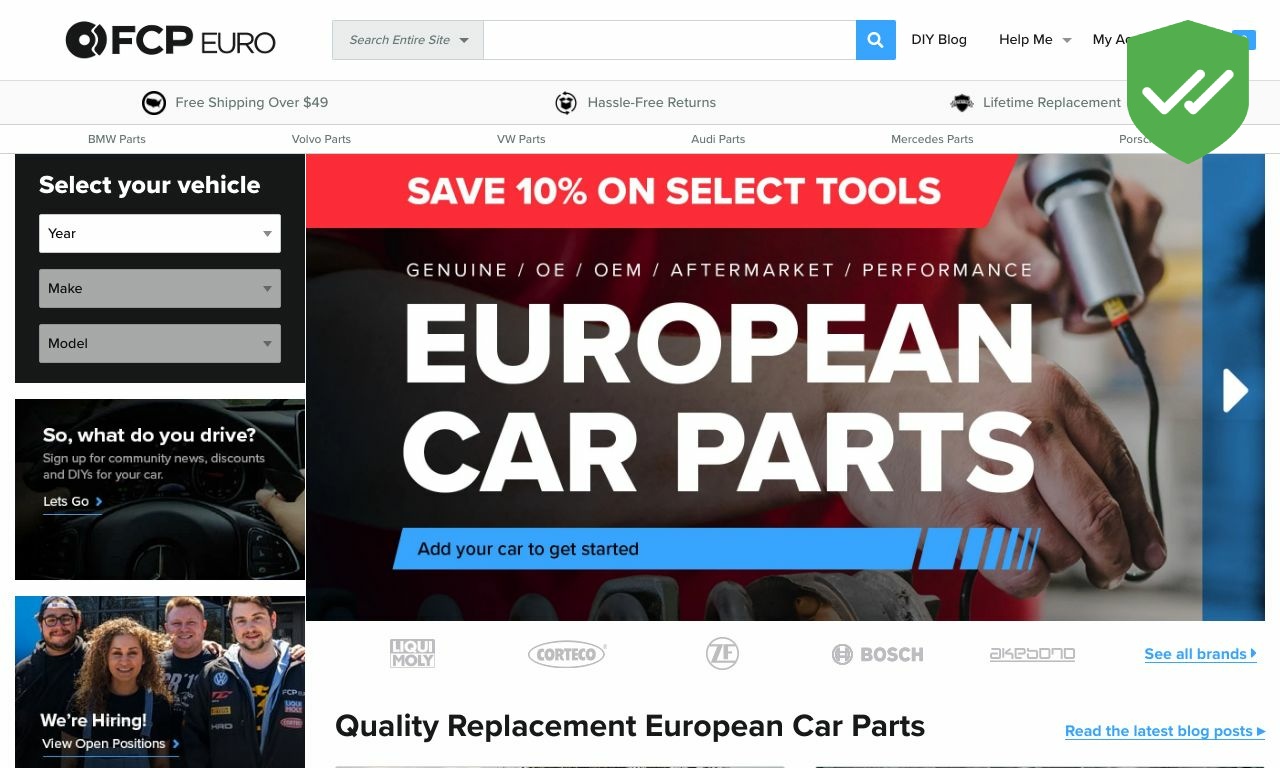This screenshot has height=768, width=1280.
Task: Expand the Search Entire Site dropdown
Action: (408, 40)
